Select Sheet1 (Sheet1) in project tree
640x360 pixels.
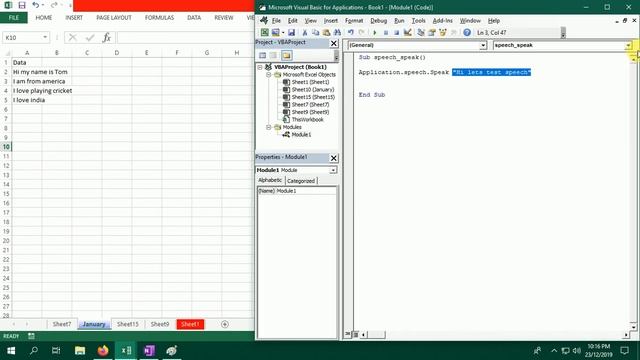(x=310, y=82)
